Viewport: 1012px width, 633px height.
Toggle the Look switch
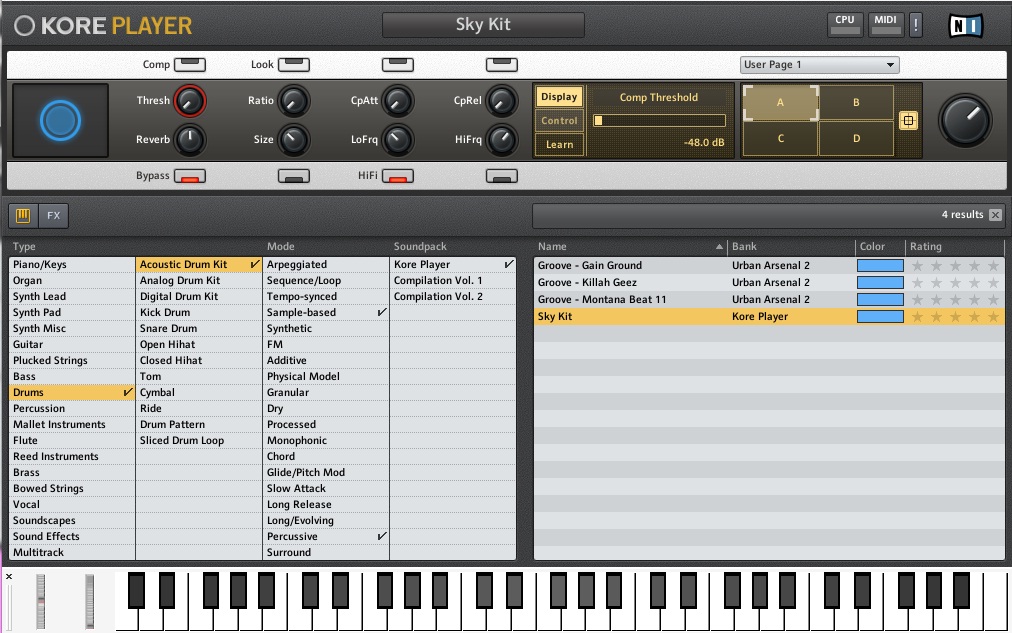(x=294, y=65)
